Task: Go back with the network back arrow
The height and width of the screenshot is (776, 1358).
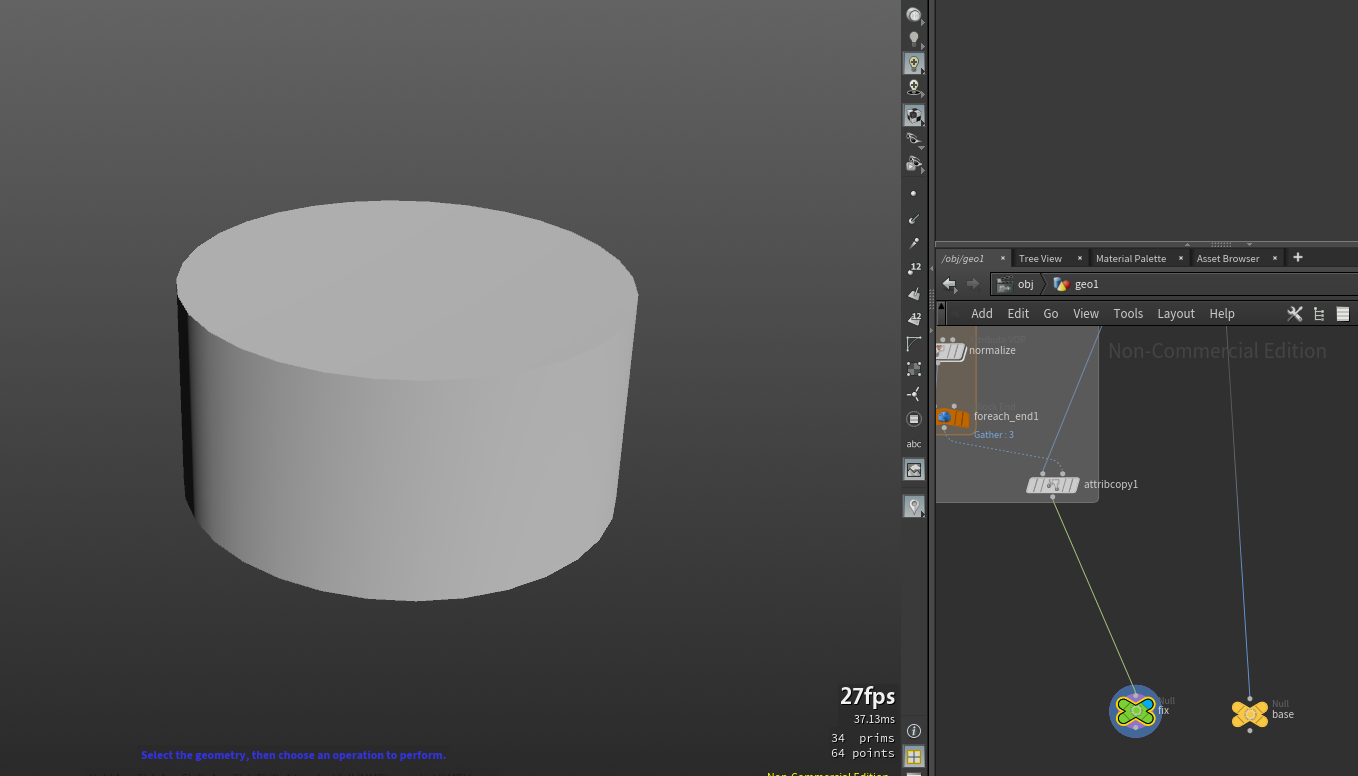Action: 949,284
